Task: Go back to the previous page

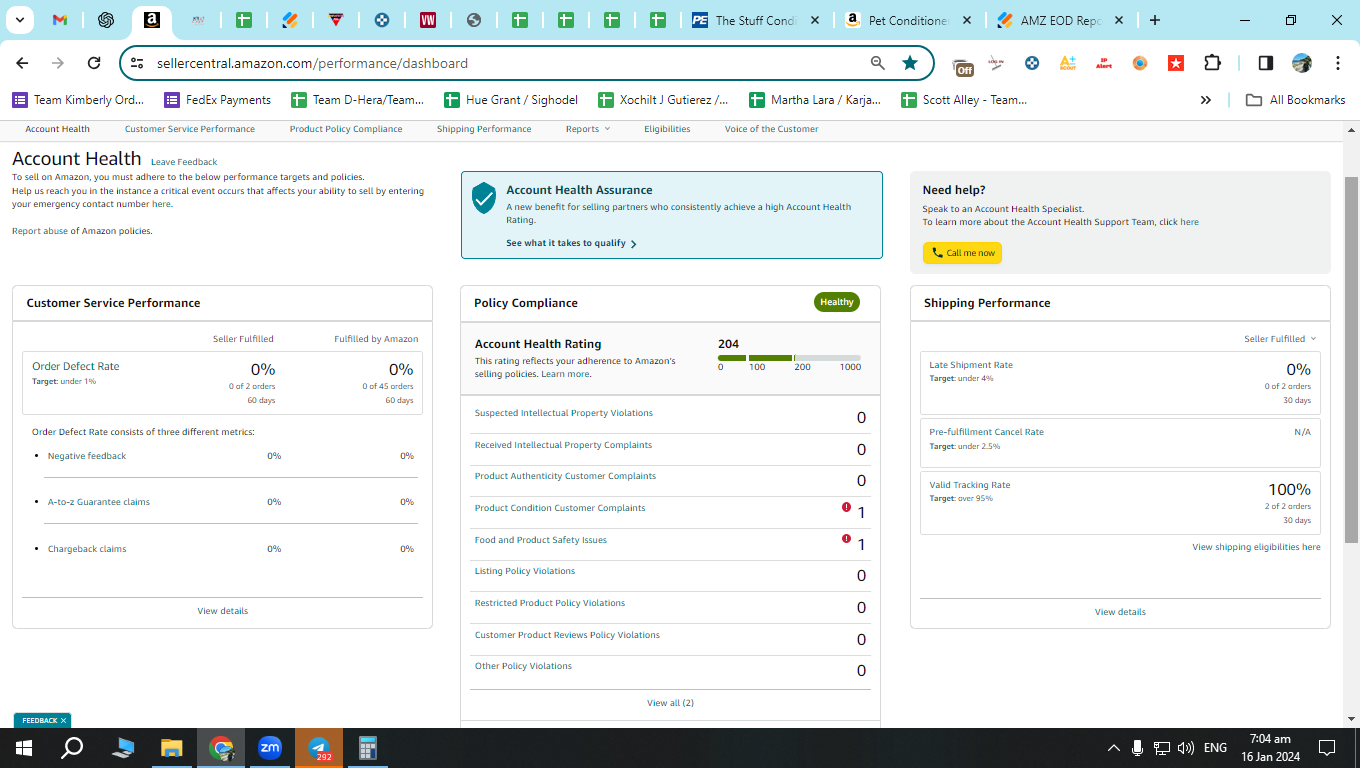Action: click(x=22, y=63)
